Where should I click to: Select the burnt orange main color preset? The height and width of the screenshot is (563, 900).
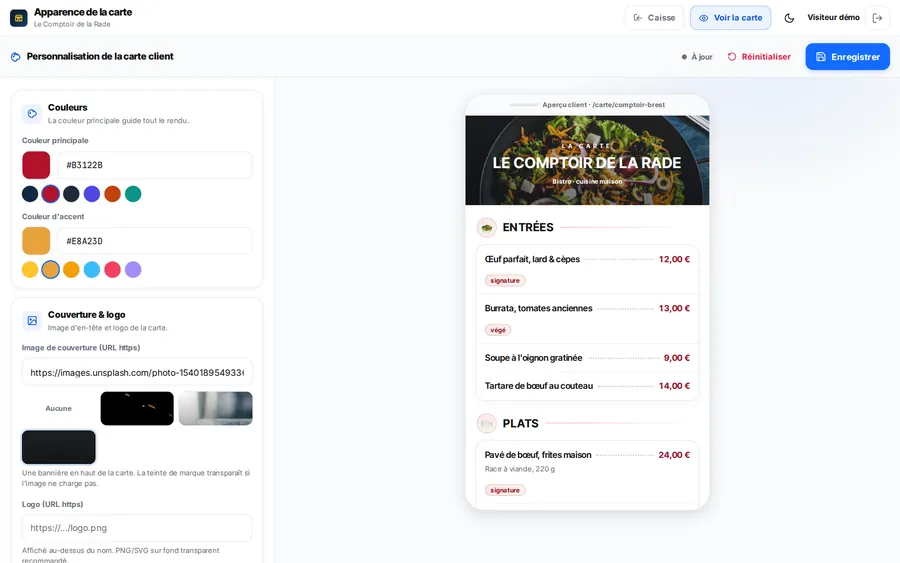point(112,194)
